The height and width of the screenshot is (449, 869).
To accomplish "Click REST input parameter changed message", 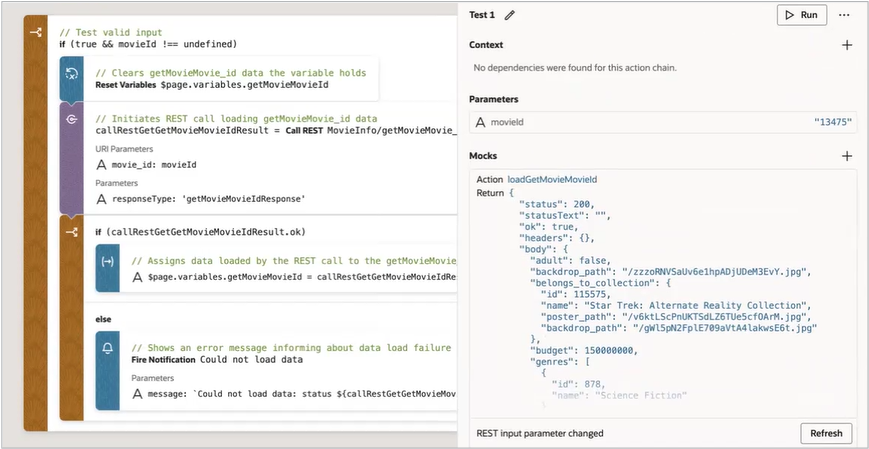I will (x=540, y=433).
